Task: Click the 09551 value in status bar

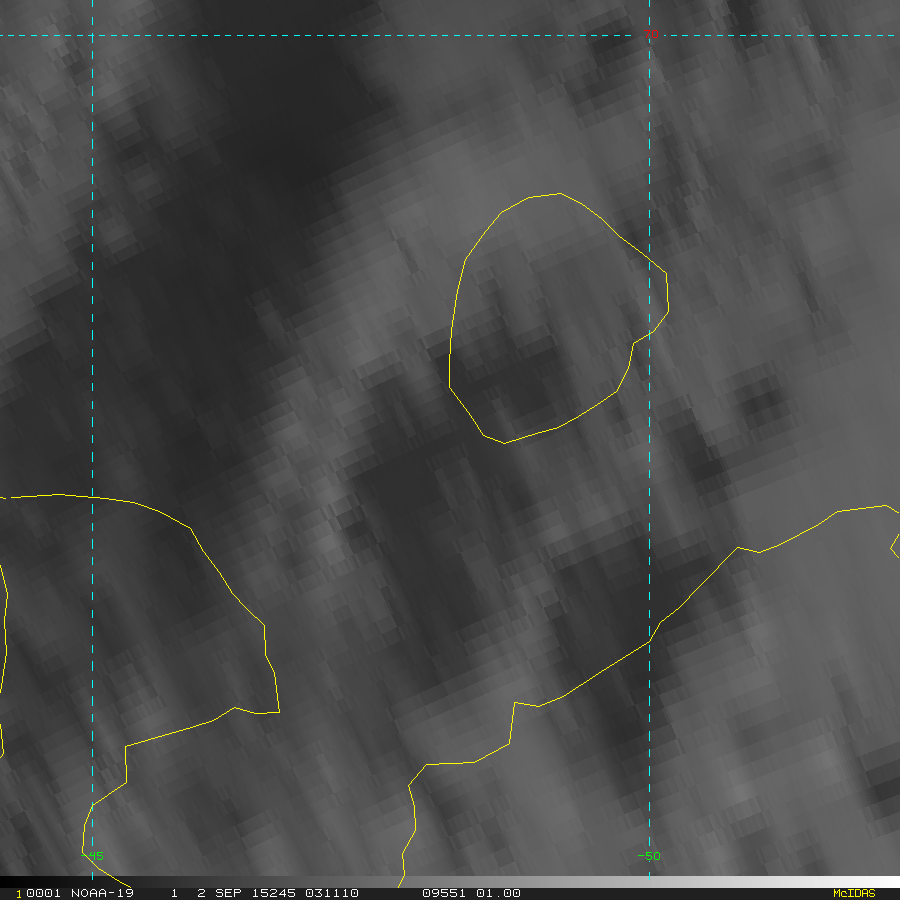Action: click(442, 893)
